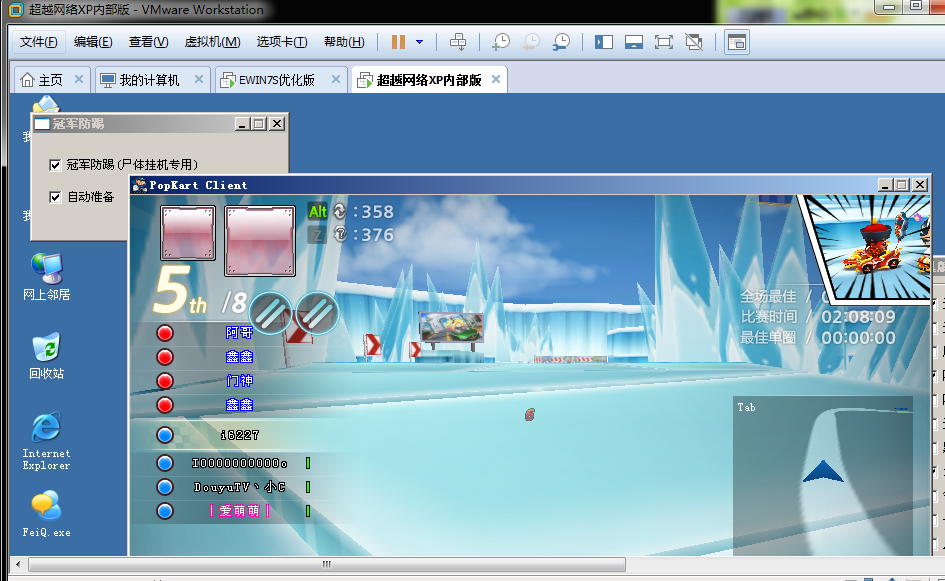Click the blue team dot beside DouyuTV丶小C
This screenshot has height=581, width=945.
[165, 487]
